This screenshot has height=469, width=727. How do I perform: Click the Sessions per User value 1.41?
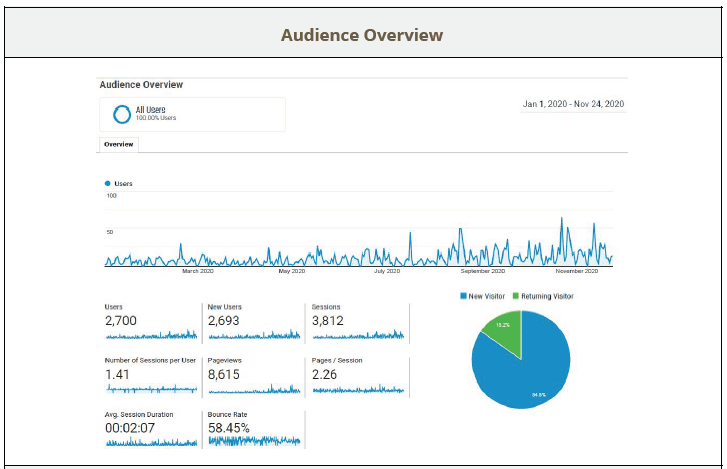[x=117, y=374]
